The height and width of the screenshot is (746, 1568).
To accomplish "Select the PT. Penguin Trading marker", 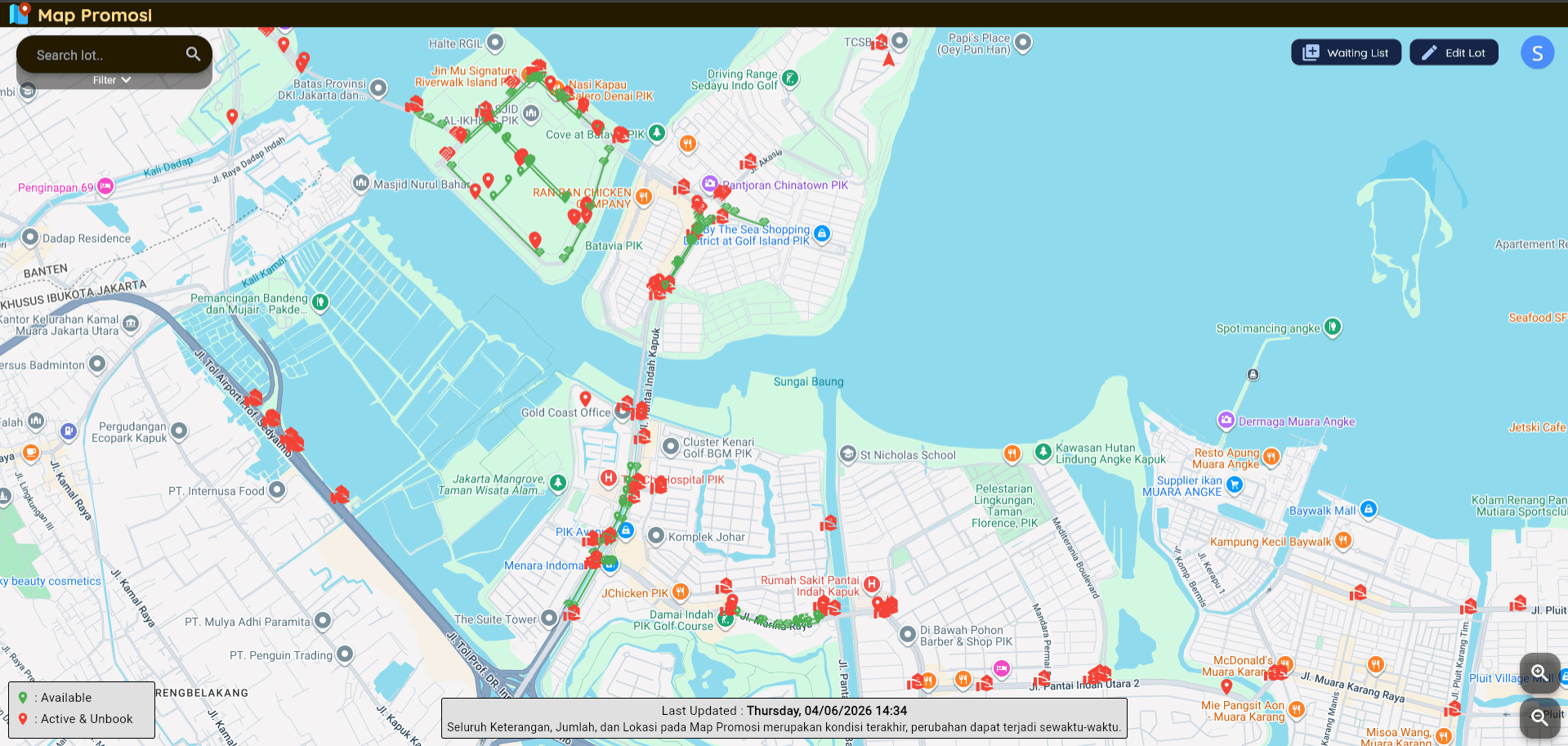I will (x=345, y=654).
